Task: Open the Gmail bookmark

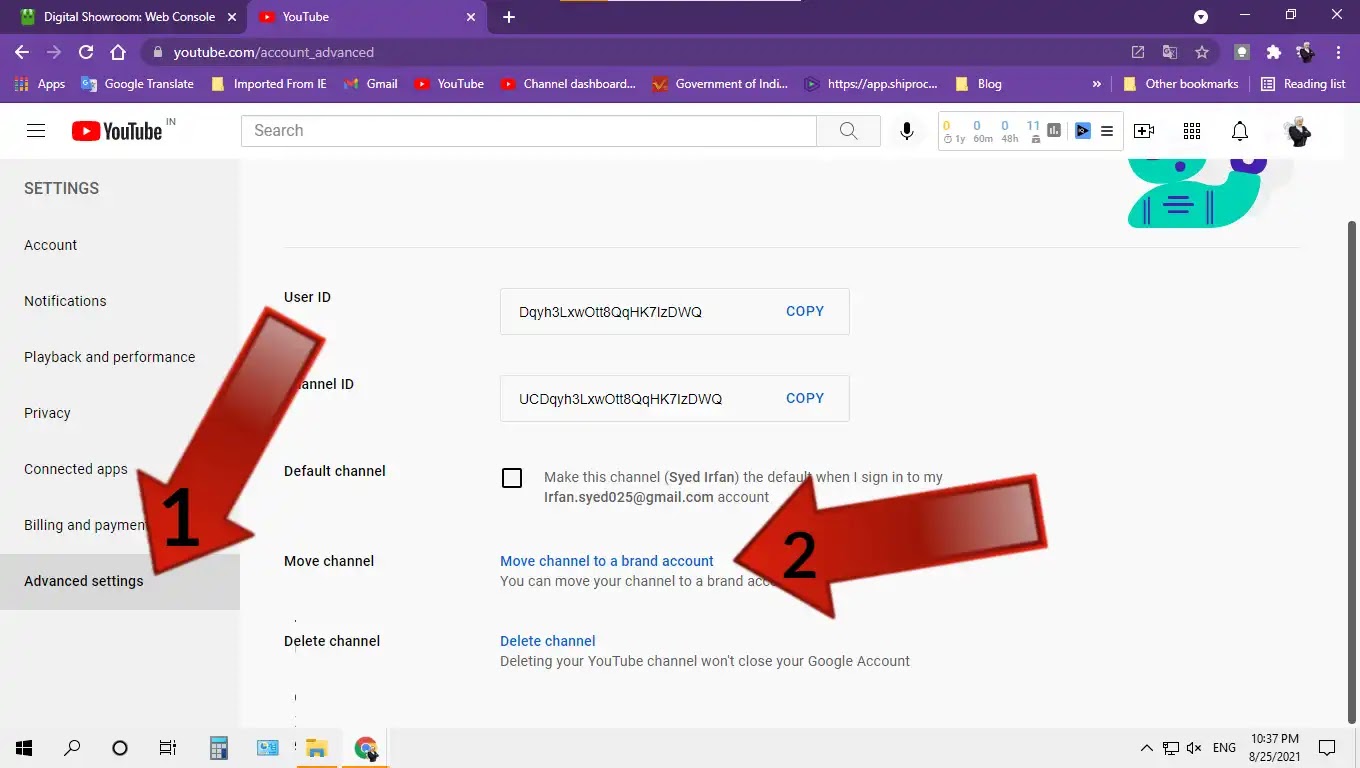Action: coord(371,84)
